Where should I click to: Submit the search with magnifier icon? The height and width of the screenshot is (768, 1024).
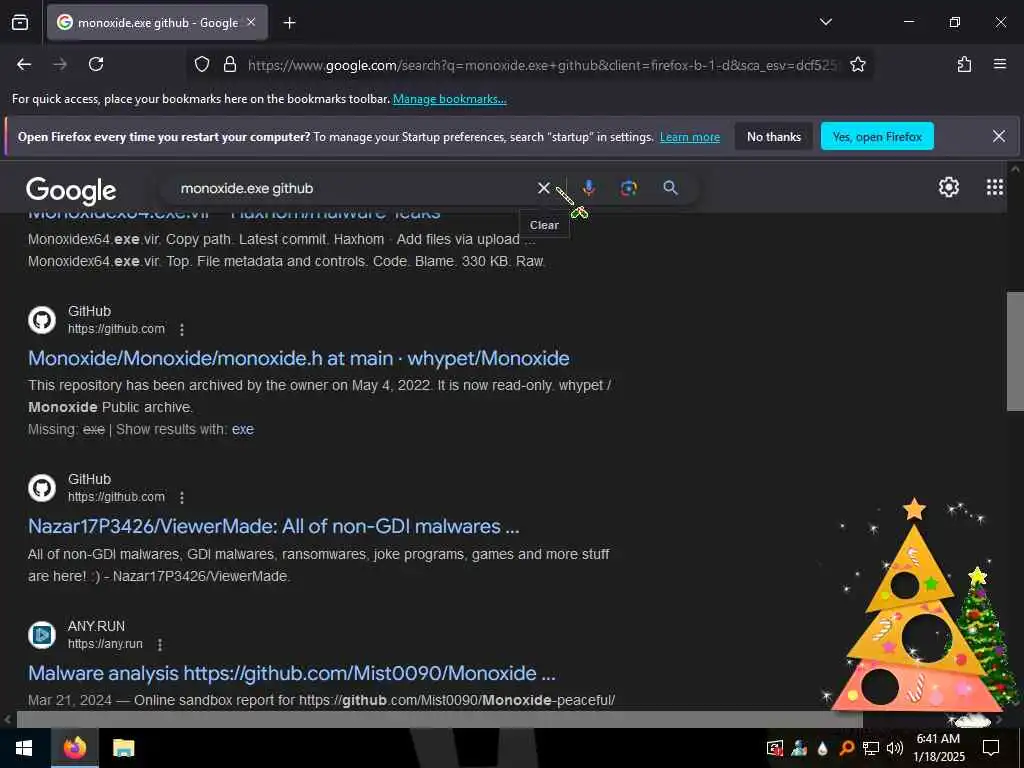pyautogui.click(x=670, y=188)
